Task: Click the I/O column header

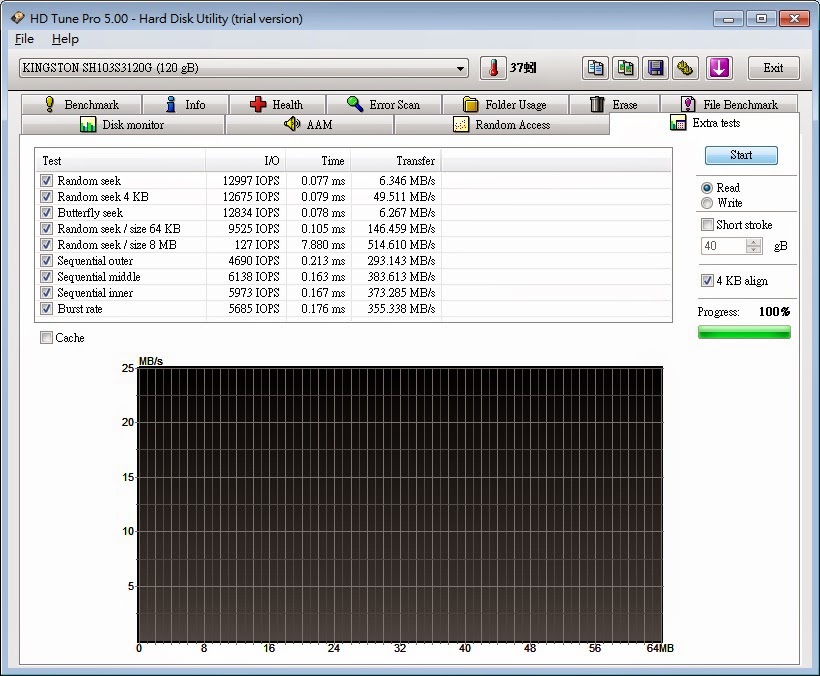Action: click(245, 161)
